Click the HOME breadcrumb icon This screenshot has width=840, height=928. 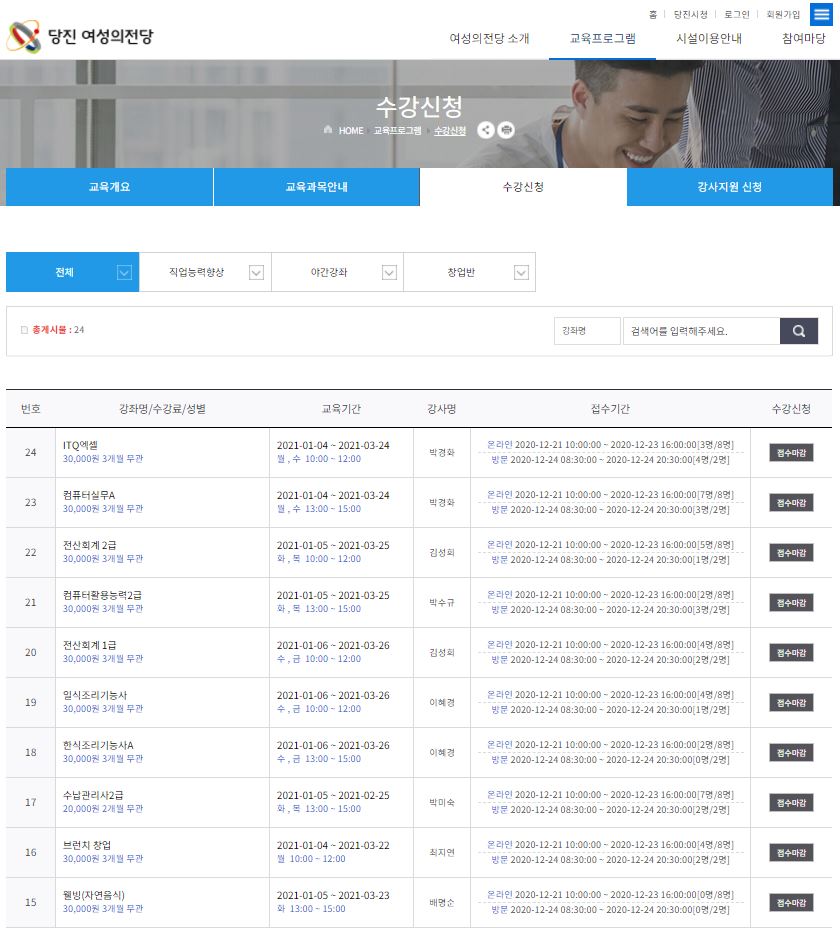[x=328, y=131]
